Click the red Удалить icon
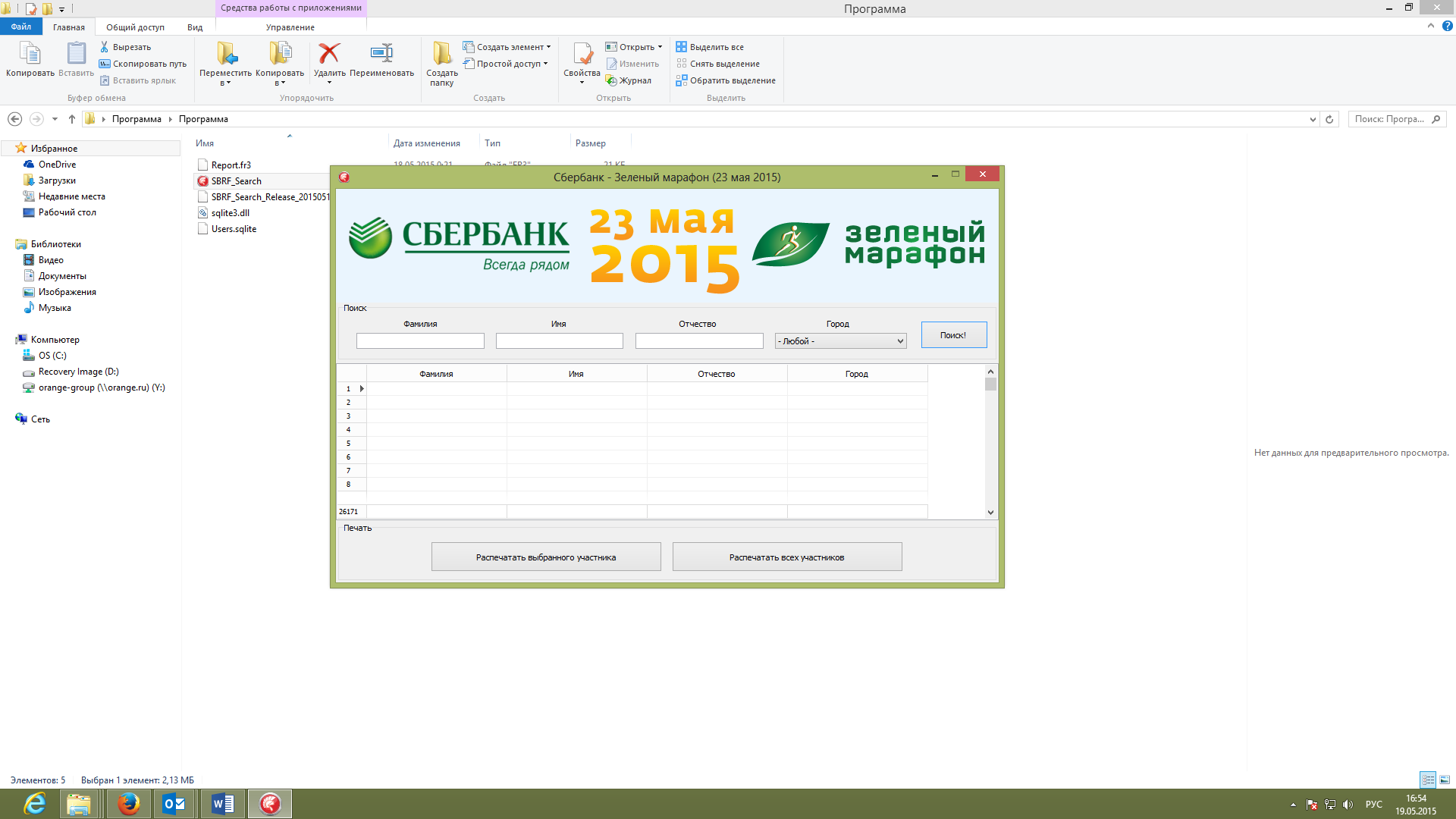1456x819 pixels. [329, 53]
